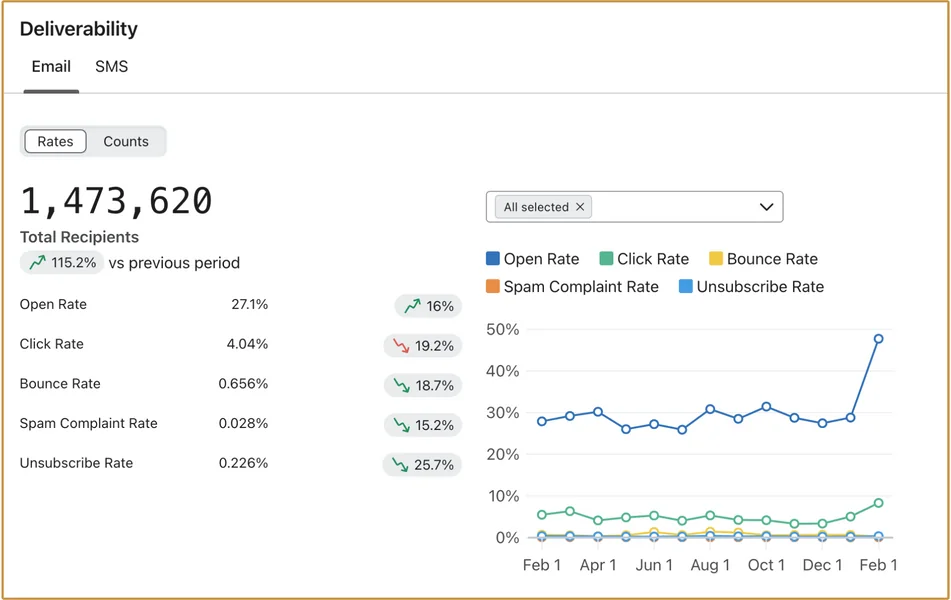
Task: Click the 0.226% Unsubscribe Rate value
Action: click(243, 463)
